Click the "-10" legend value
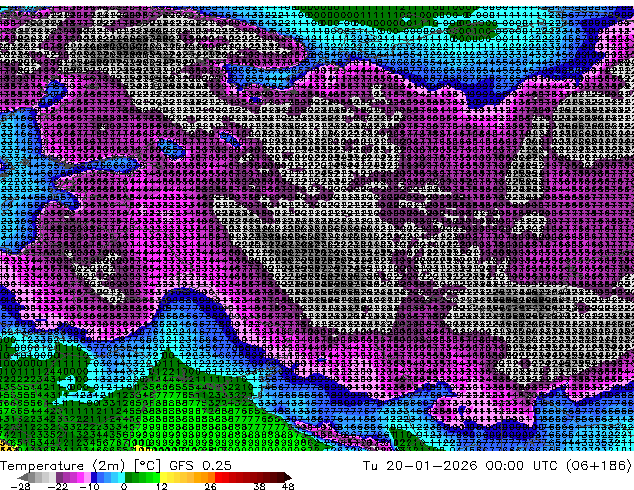634x490 pixels. [89, 486]
